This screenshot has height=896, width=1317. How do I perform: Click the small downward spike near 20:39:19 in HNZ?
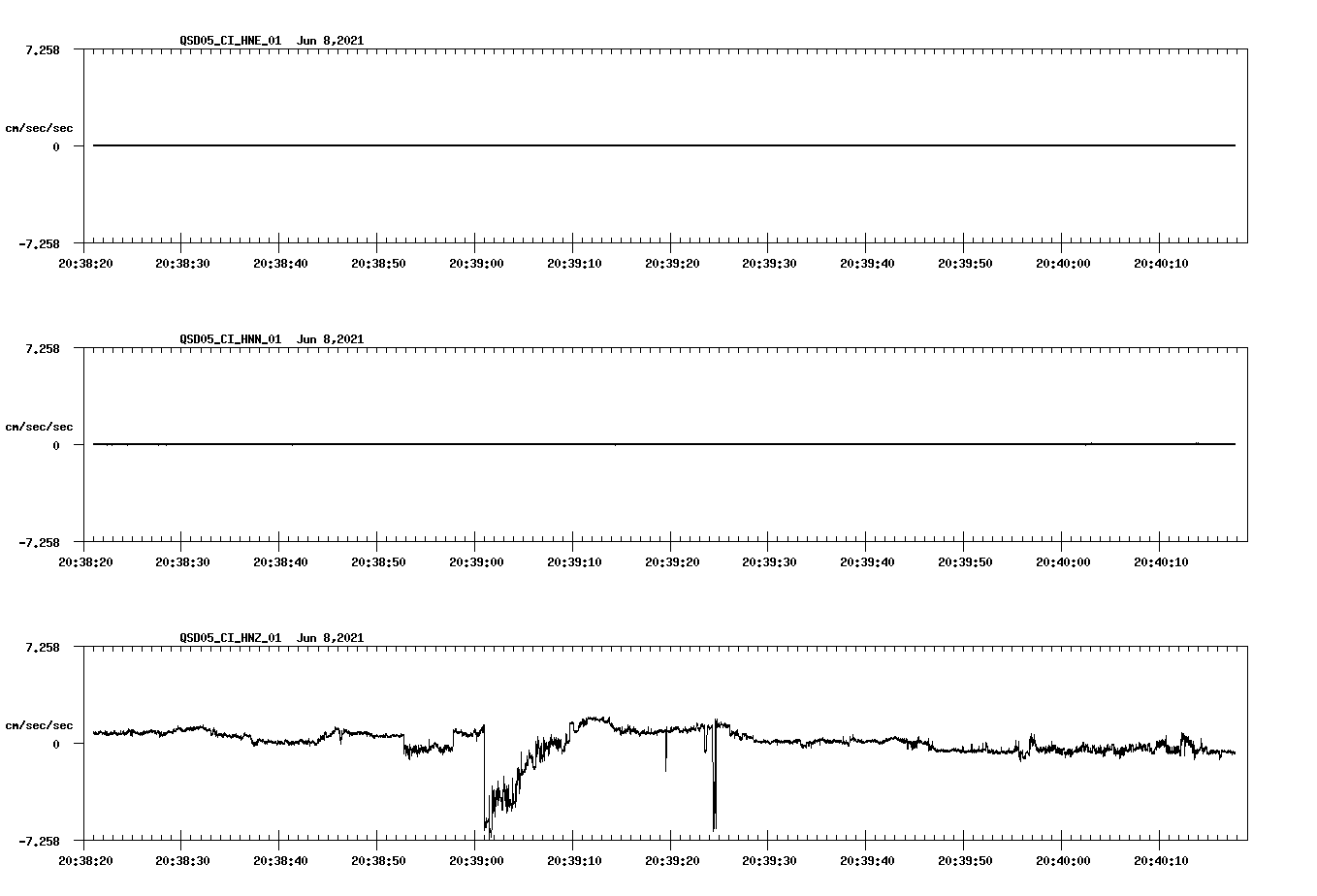coord(666,751)
